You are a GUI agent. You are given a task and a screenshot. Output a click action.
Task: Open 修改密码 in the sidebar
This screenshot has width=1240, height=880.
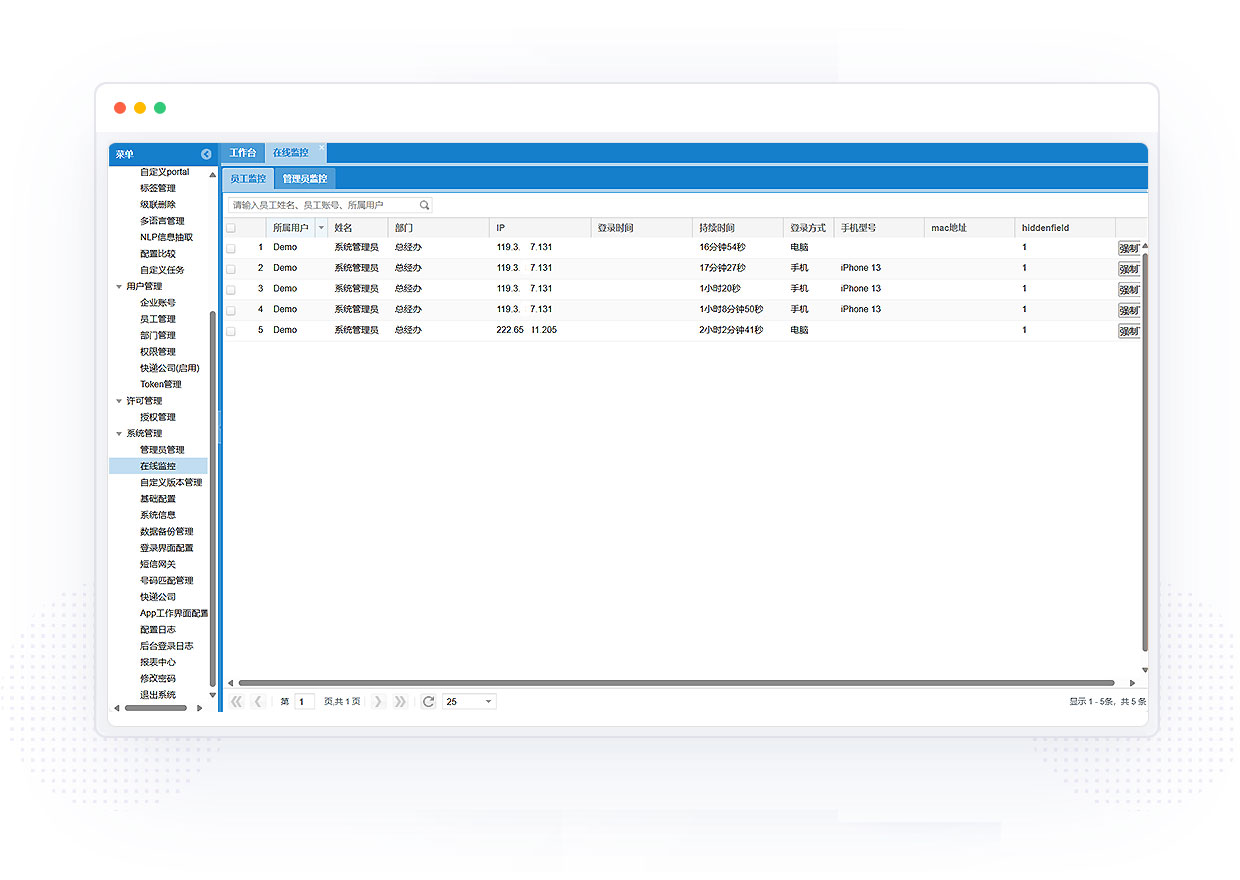[158, 679]
